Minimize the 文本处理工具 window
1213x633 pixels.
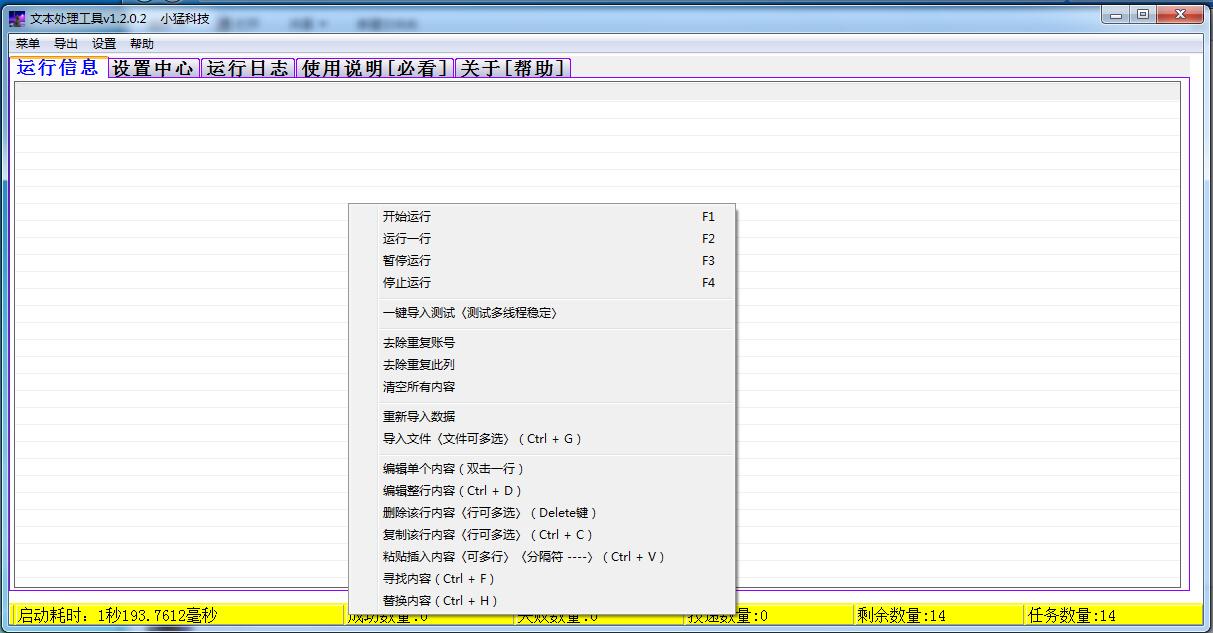(1117, 14)
